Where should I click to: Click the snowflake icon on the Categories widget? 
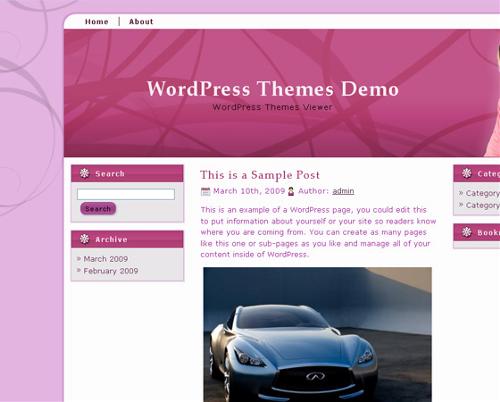466,173
